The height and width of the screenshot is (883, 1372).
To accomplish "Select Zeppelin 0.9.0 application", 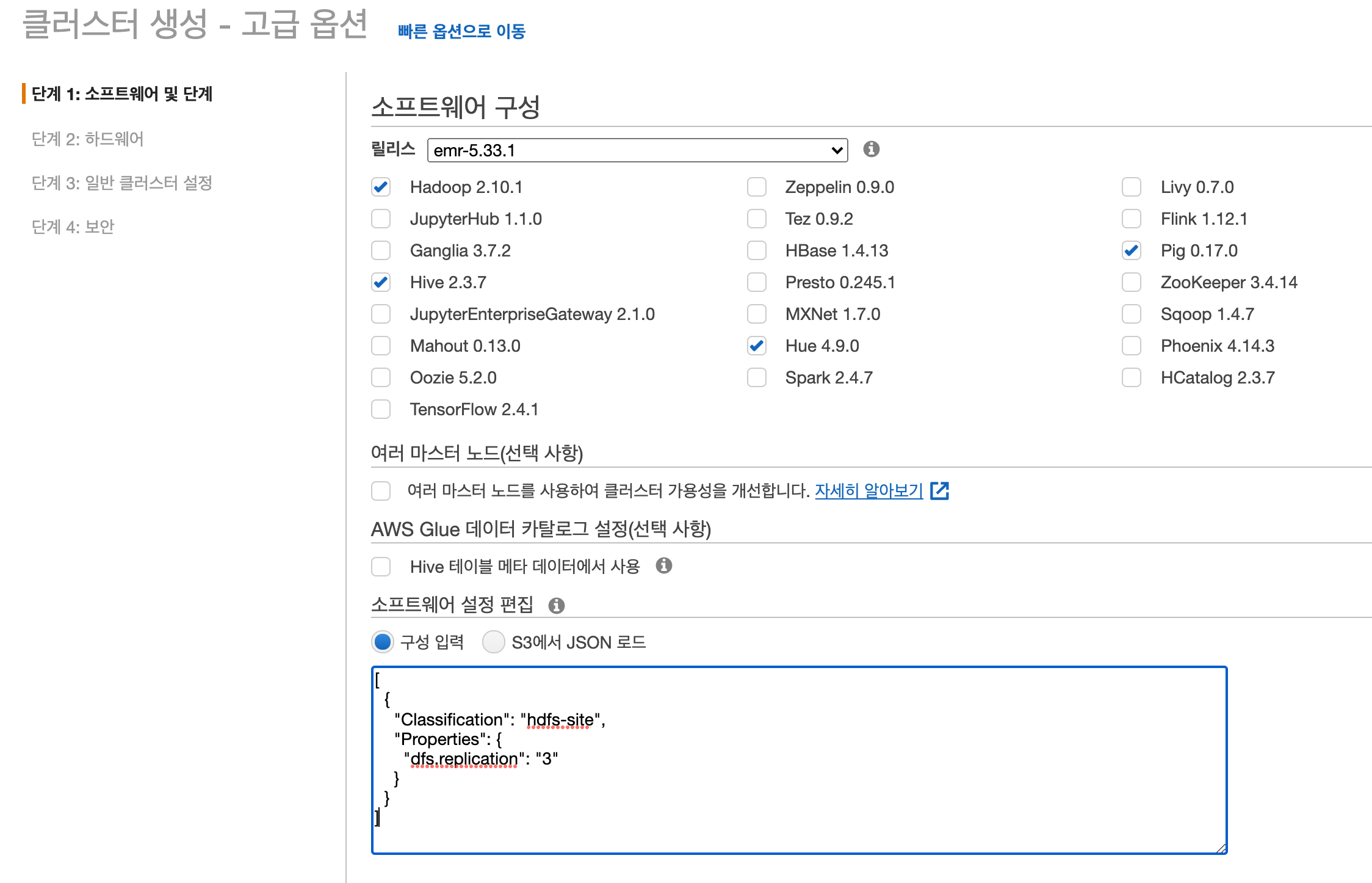I will pos(757,187).
